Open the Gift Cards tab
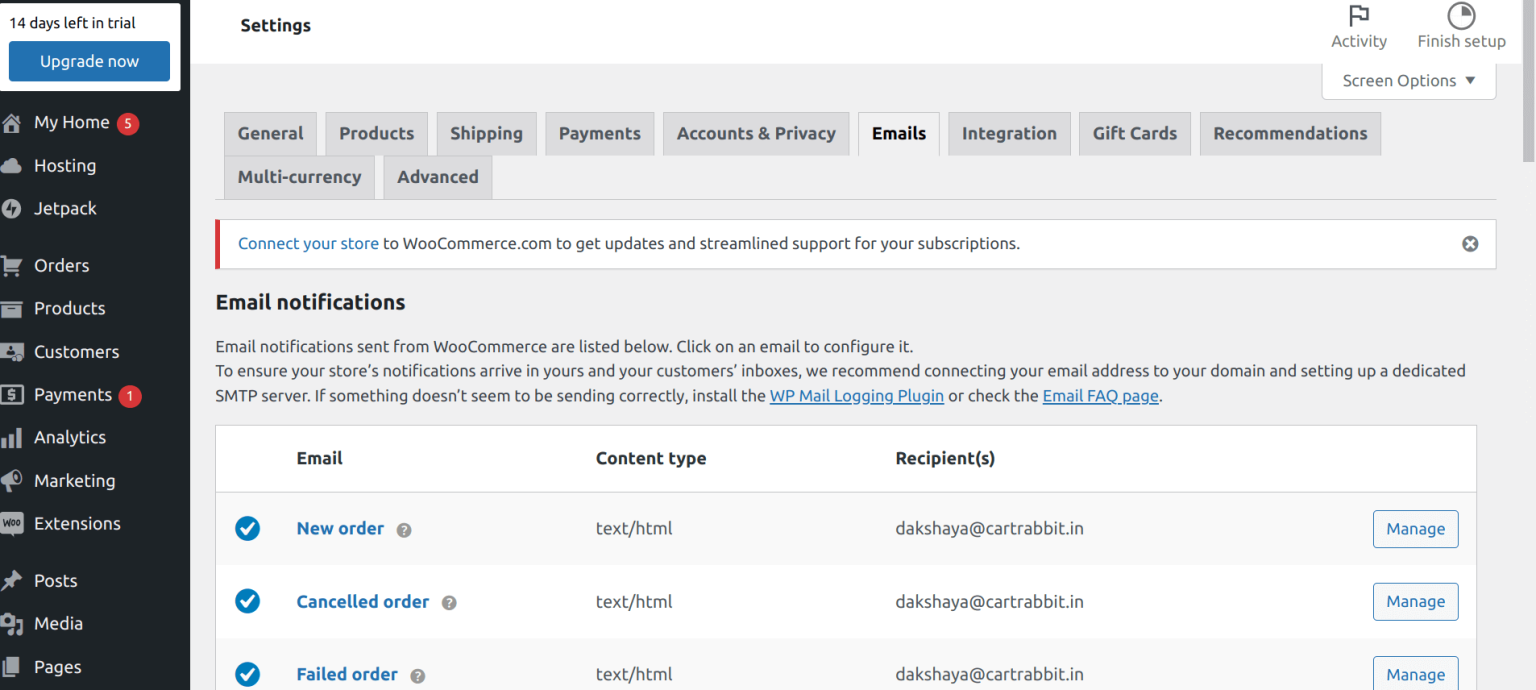This screenshot has width=1536, height=690. point(1134,133)
